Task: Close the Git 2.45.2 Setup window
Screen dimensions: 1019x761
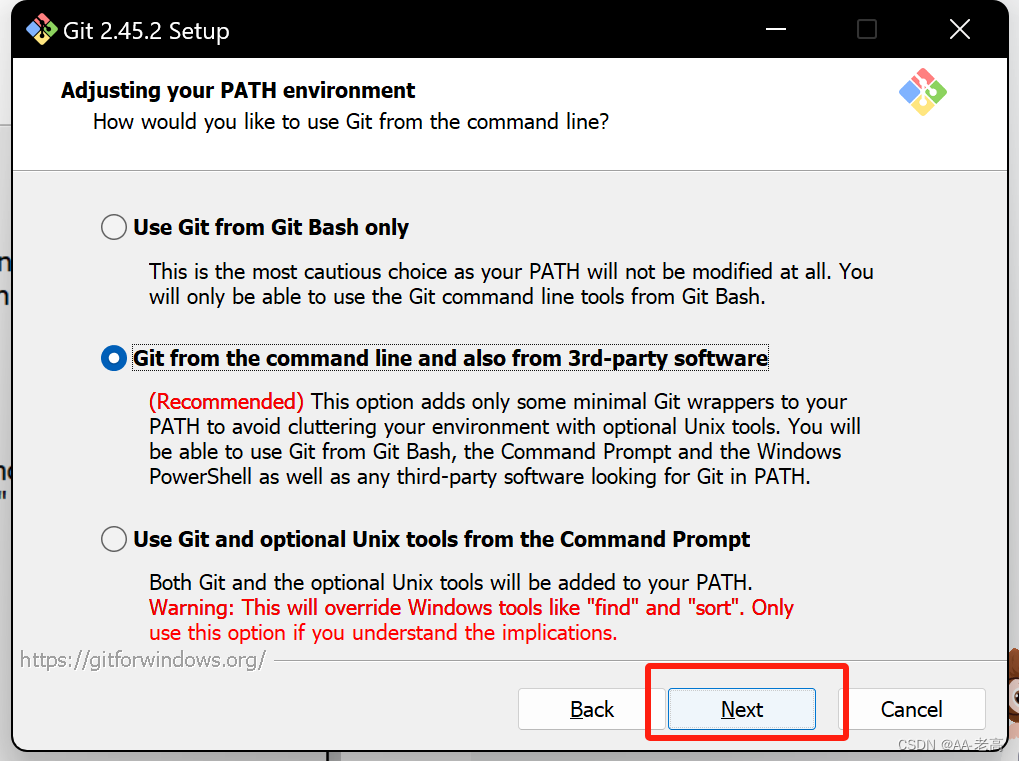Action: pyautogui.click(x=960, y=29)
